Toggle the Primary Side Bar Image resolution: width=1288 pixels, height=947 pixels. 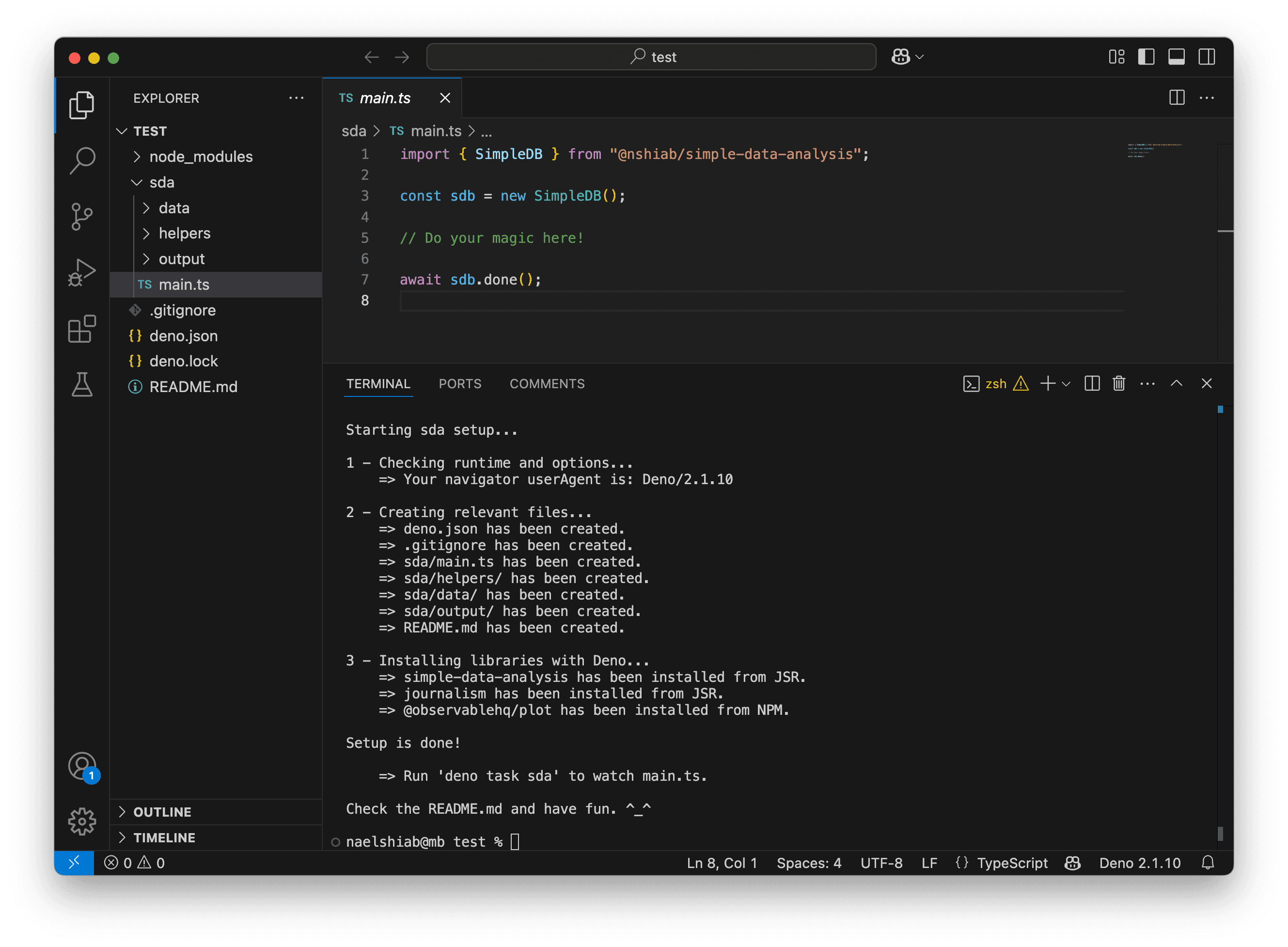pos(1147,57)
